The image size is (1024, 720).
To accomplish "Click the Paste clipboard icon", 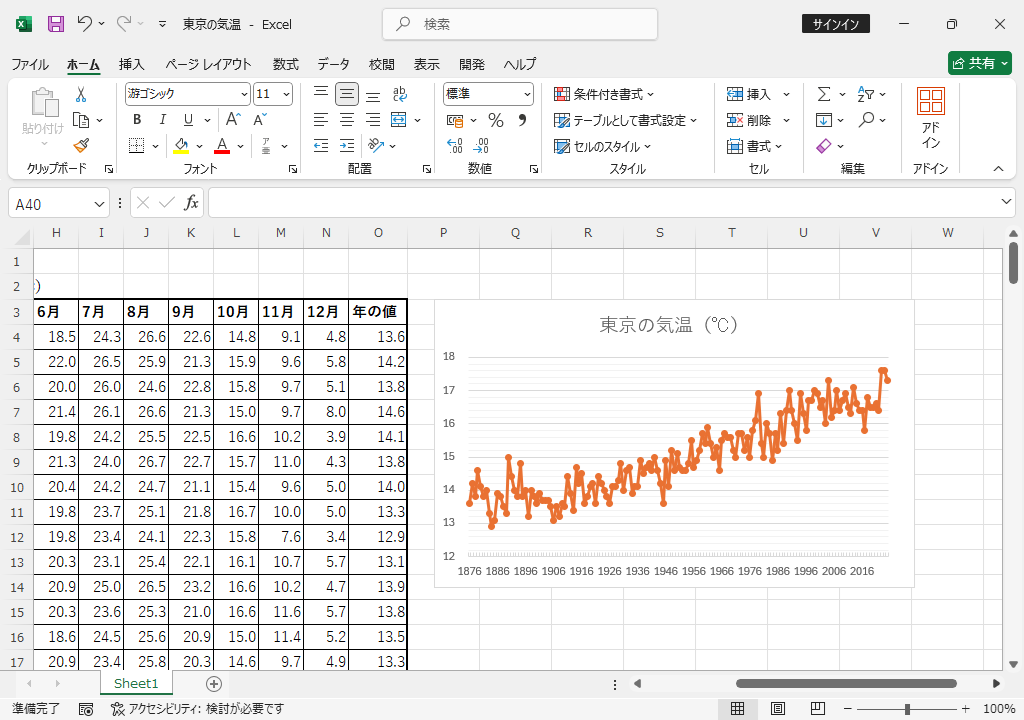I will [x=44, y=103].
